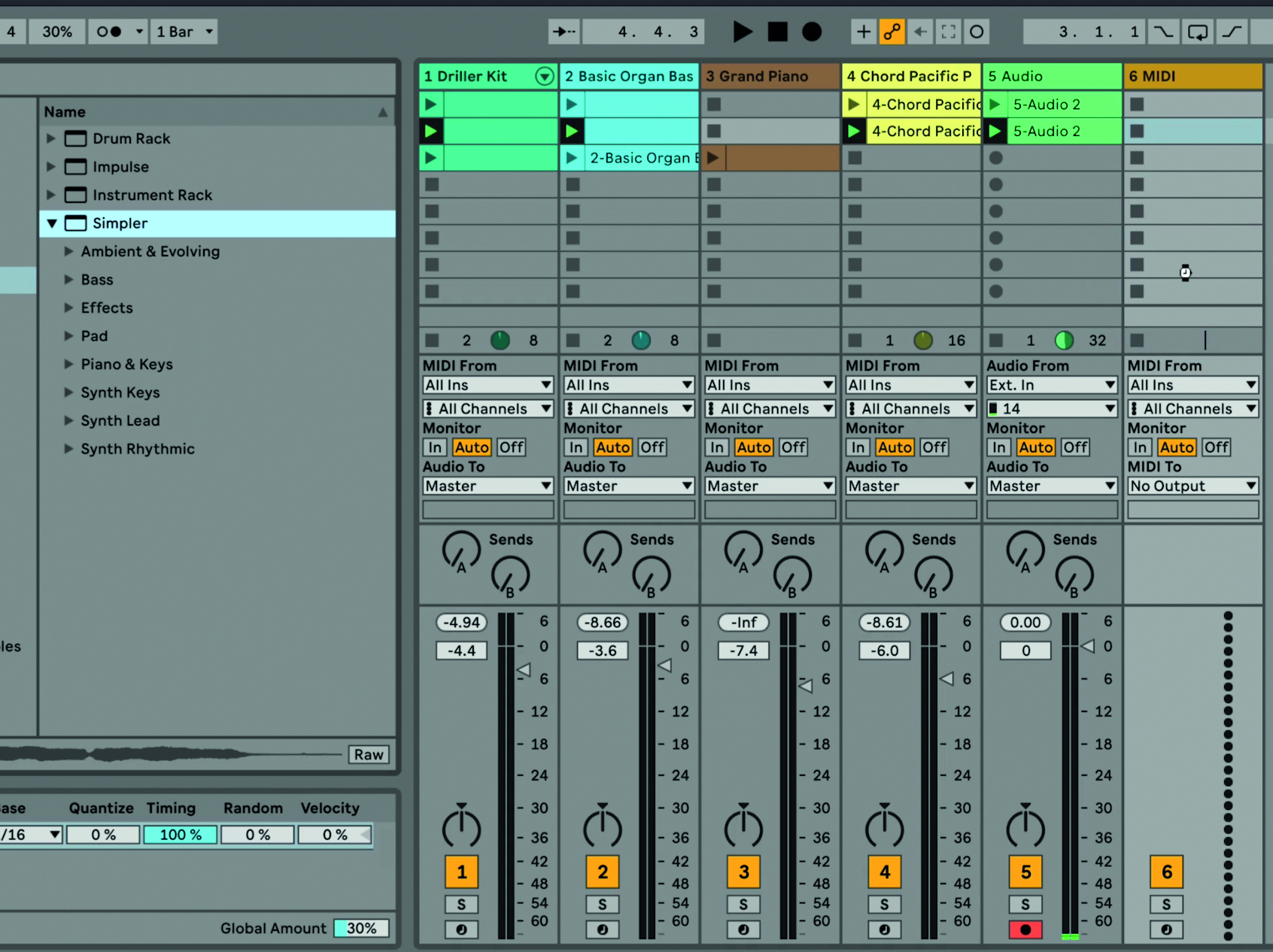Viewport: 1273px width, 952px height.
Task: Expand the Drum Rack folder
Action: tap(51, 138)
